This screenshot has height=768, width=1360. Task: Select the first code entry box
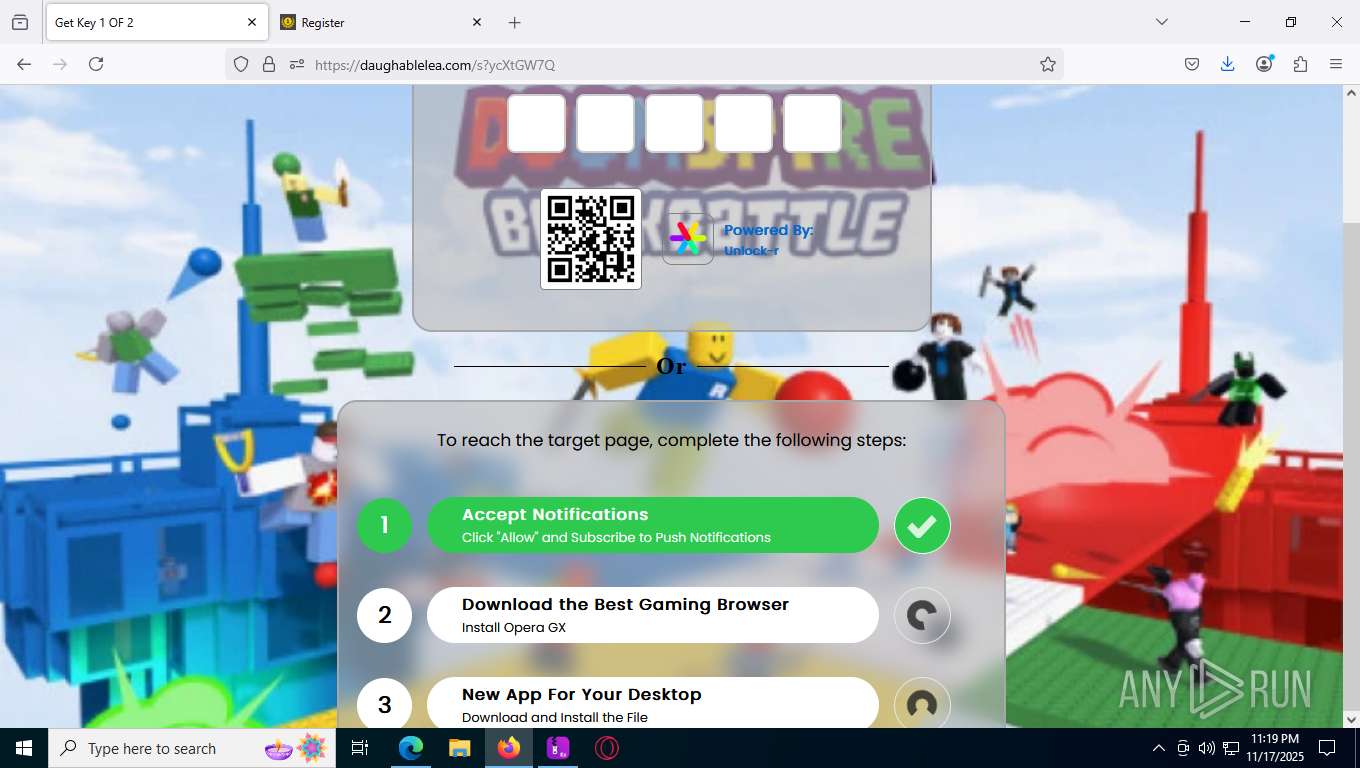(x=536, y=123)
